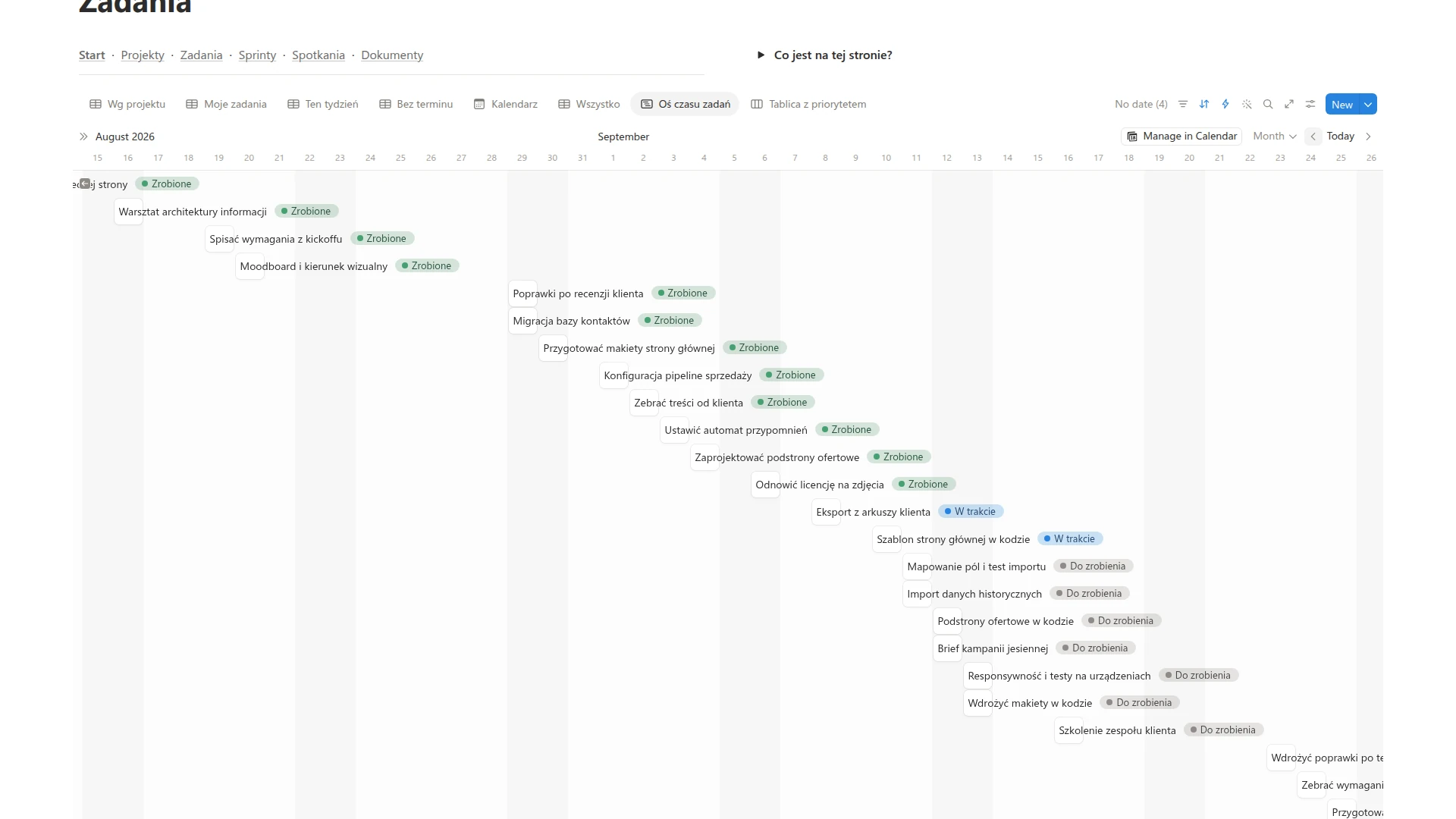The height and width of the screenshot is (819, 1456).
Task: Click the Manage in Calendar button
Action: (1181, 136)
